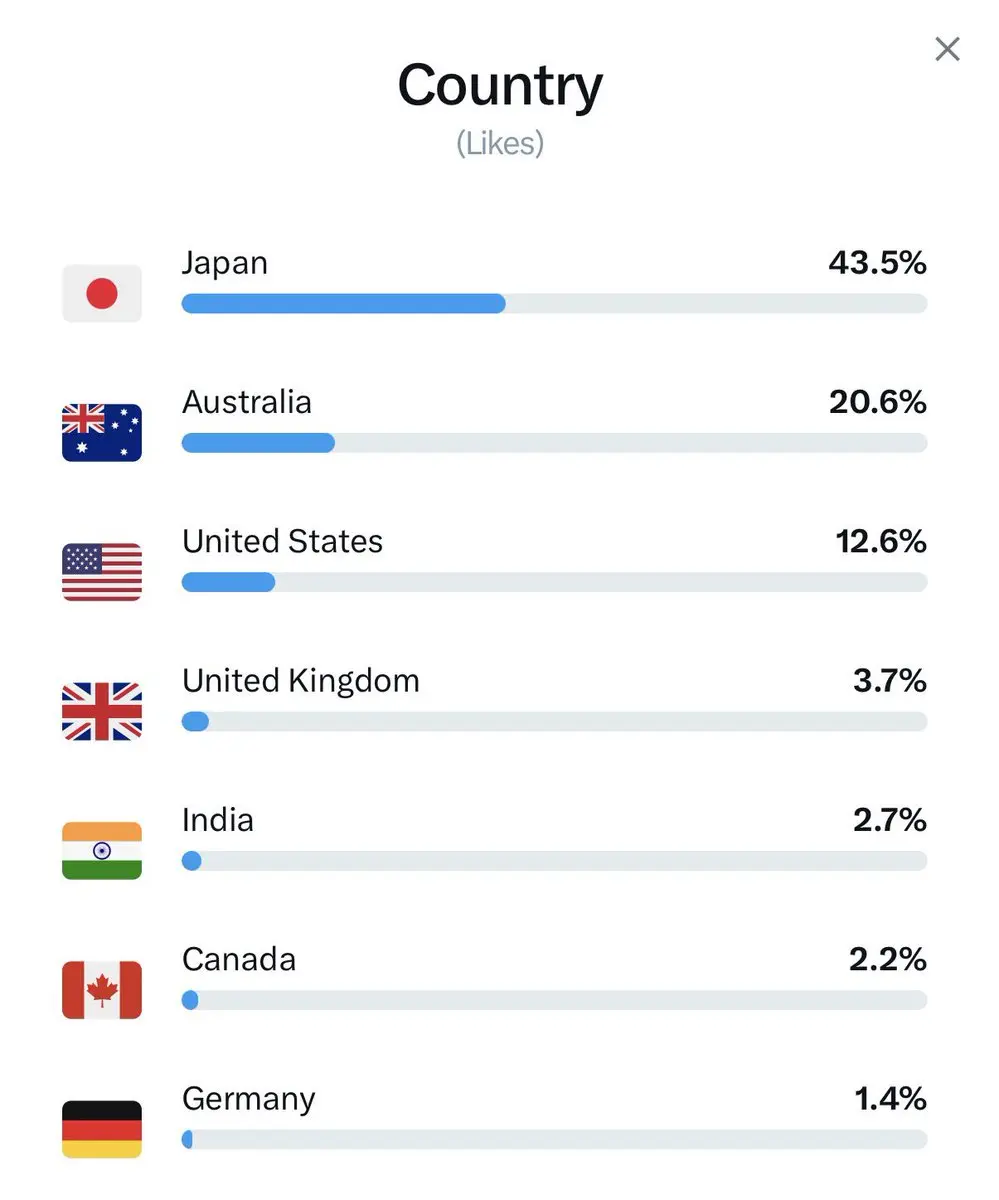This screenshot has height=1200, width=999.
Task: Click the 1.4% percentage for Germany
Action: pos(890,1099)
